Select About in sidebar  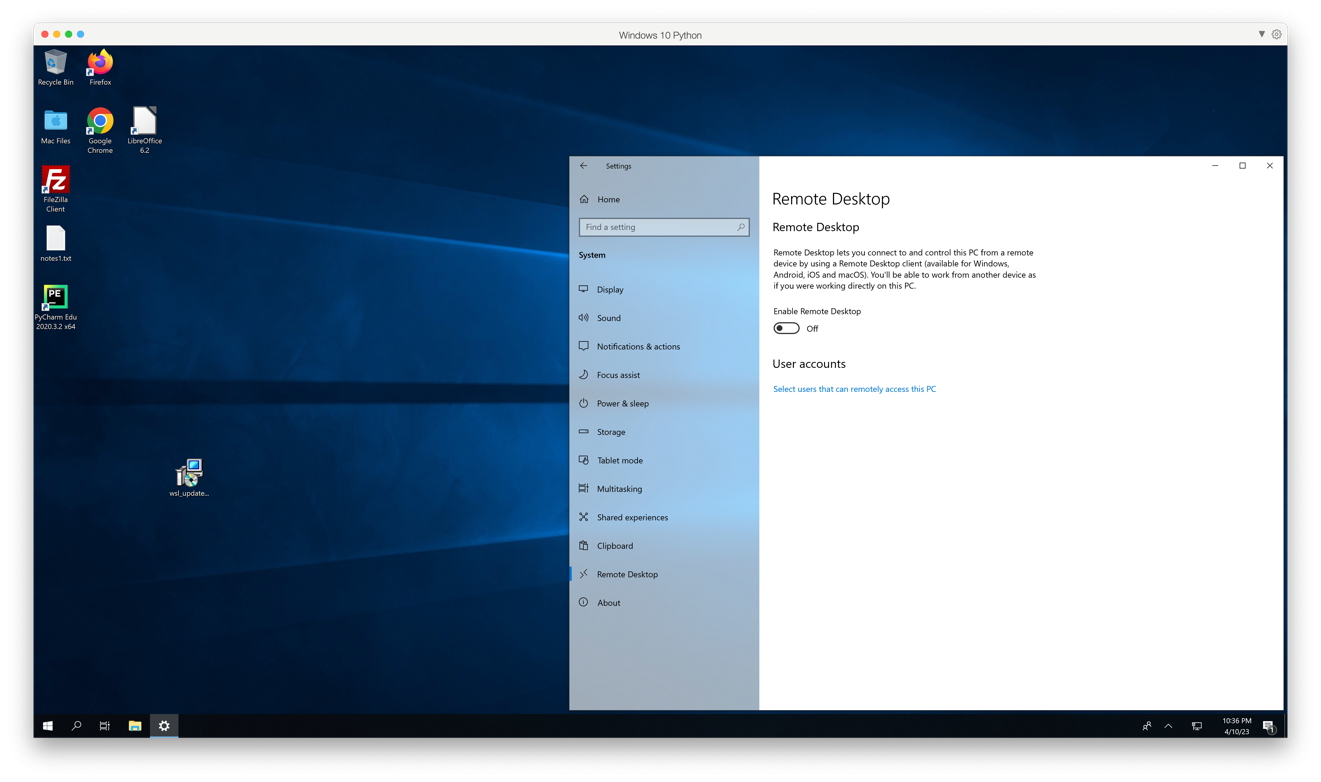(664, 603)
